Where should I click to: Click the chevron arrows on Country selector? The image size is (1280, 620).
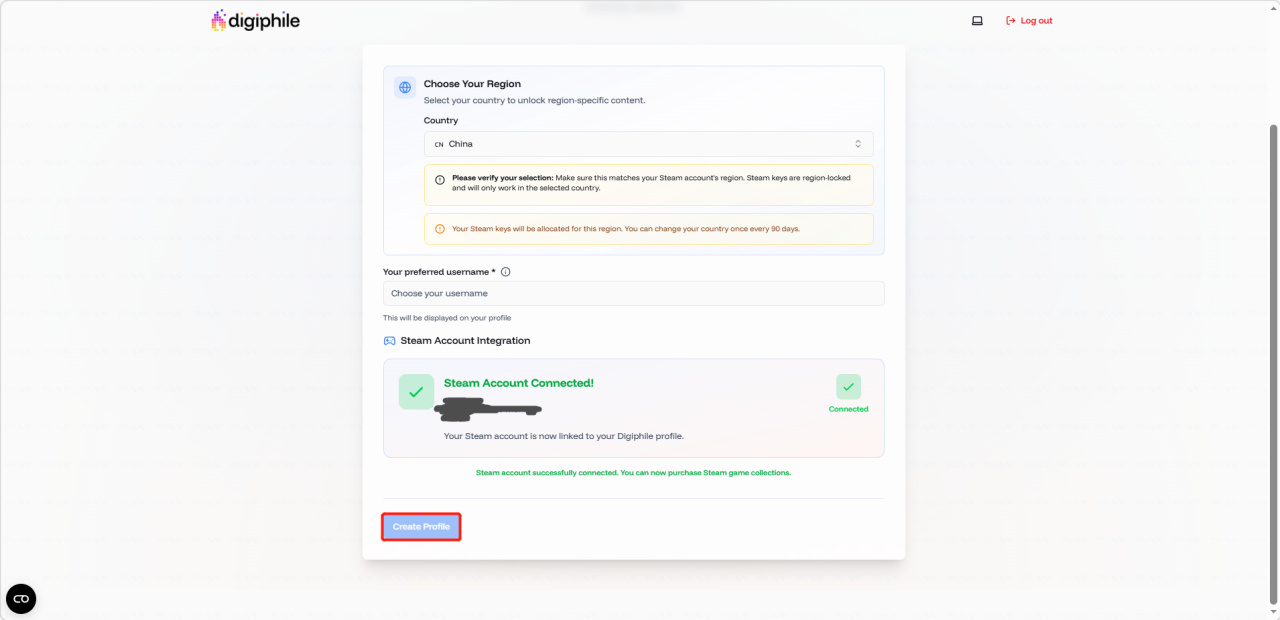[857, 144]
